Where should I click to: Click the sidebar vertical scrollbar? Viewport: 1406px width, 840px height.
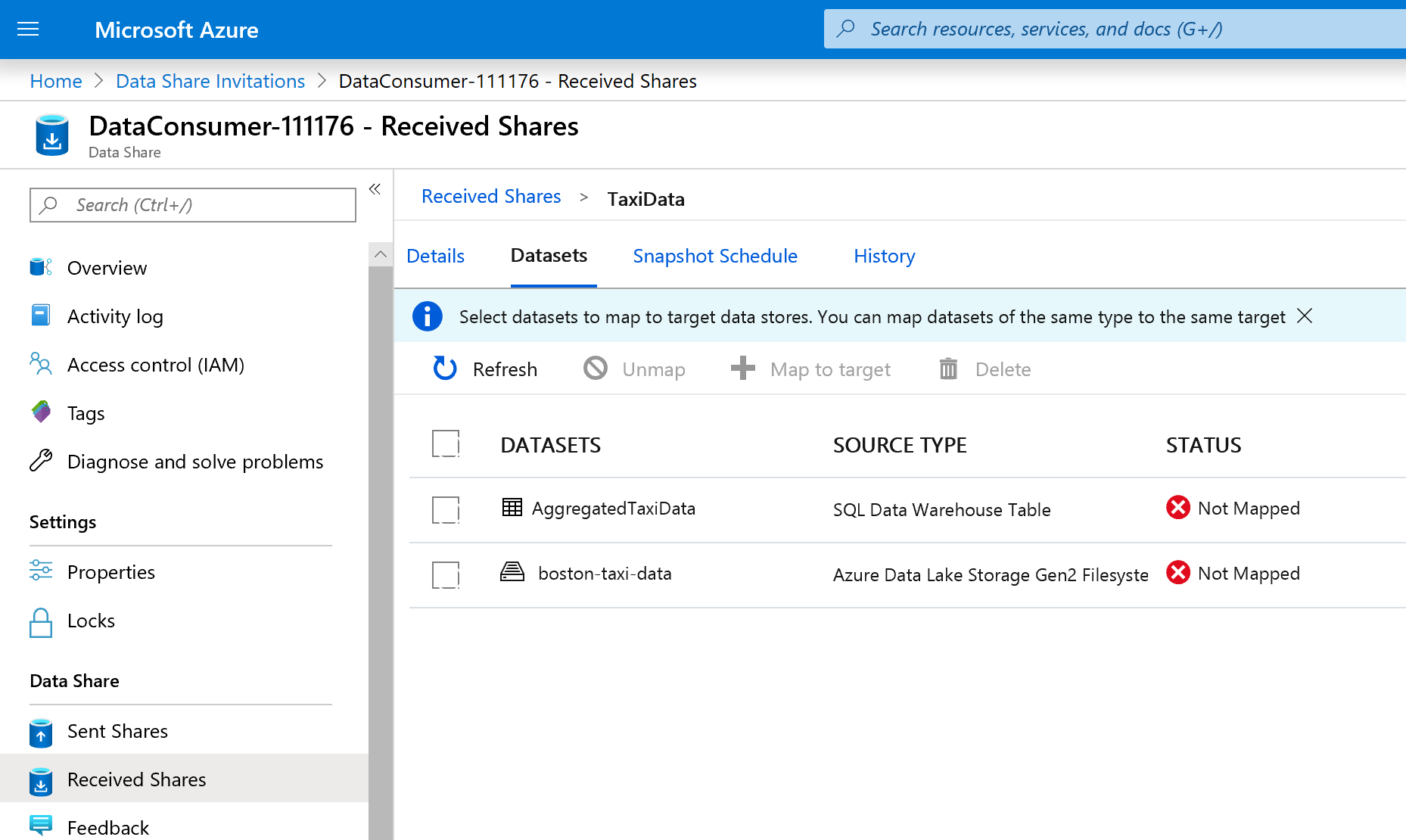pyautogui.click(x=381, y=552)
